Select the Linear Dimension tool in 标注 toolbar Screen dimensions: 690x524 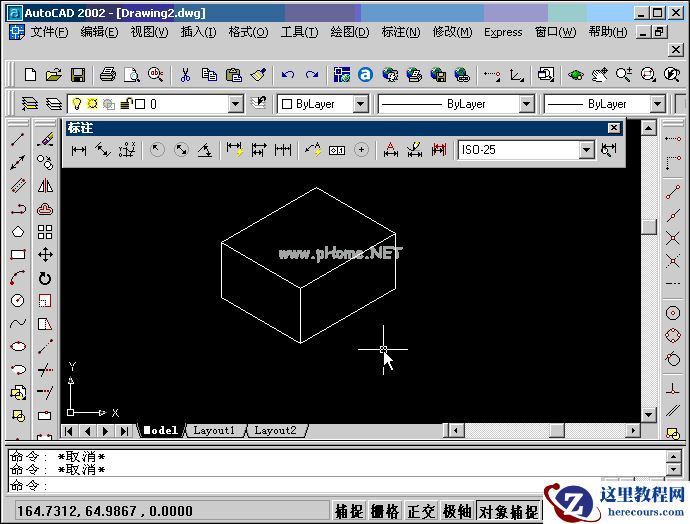79,150
